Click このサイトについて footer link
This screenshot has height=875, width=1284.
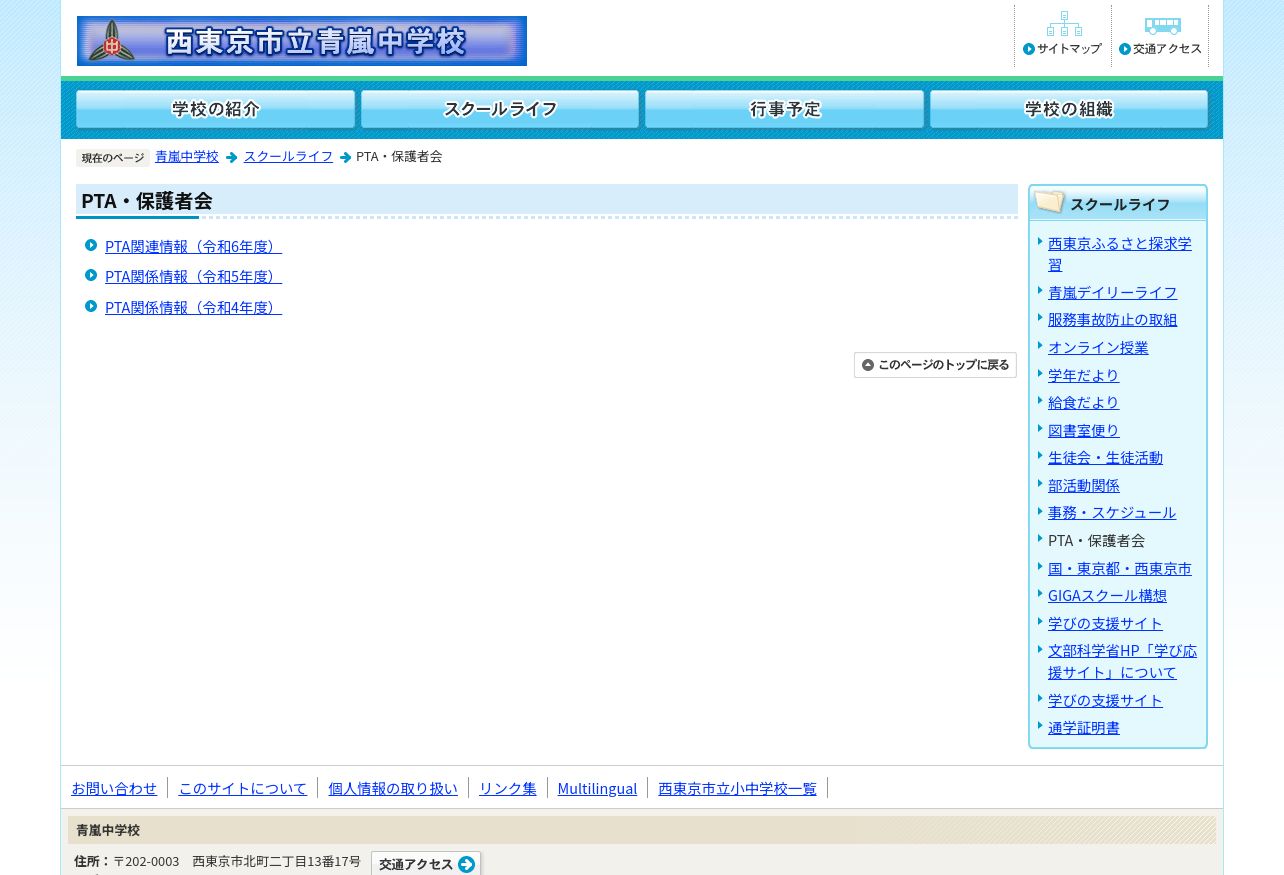(x=242, y=788)
